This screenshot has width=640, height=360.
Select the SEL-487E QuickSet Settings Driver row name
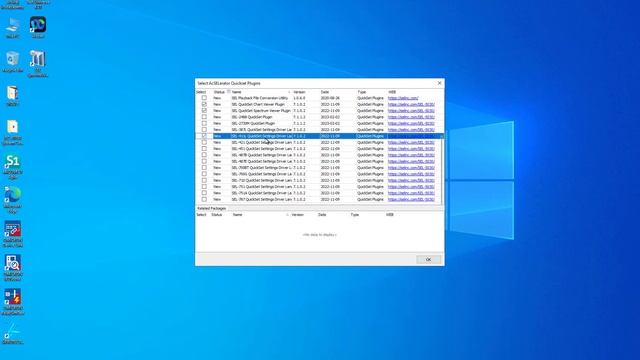(262, 161)
